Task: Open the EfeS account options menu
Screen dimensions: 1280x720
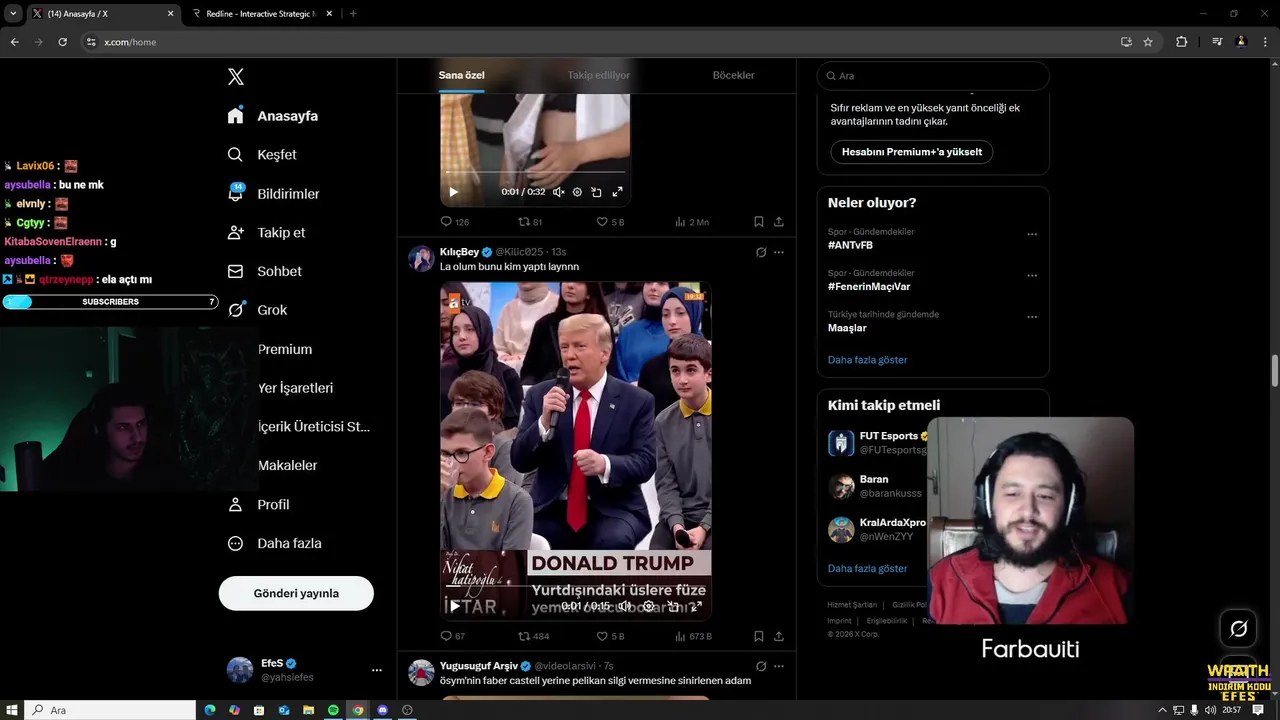Action: 376,670
